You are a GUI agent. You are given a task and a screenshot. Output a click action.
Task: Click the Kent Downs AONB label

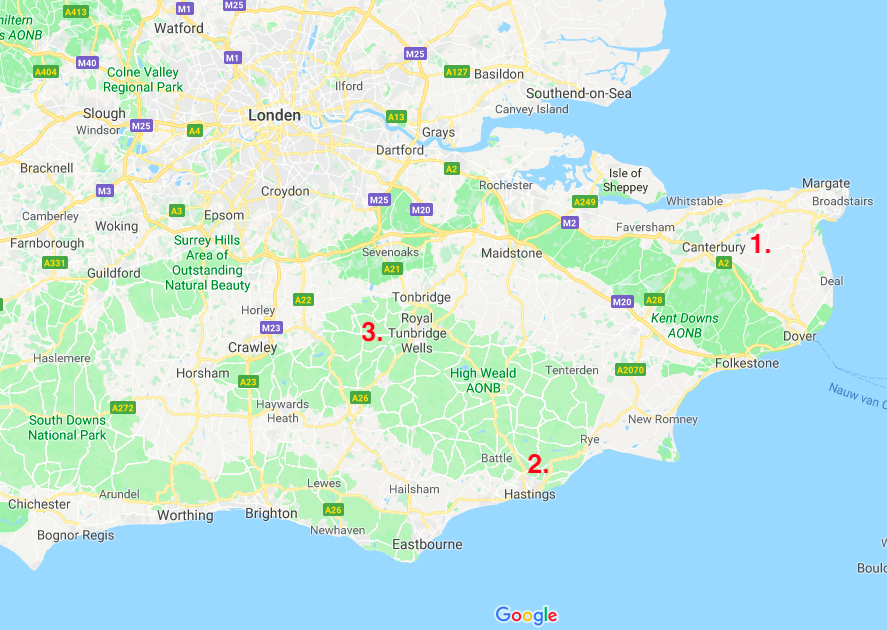684,326
